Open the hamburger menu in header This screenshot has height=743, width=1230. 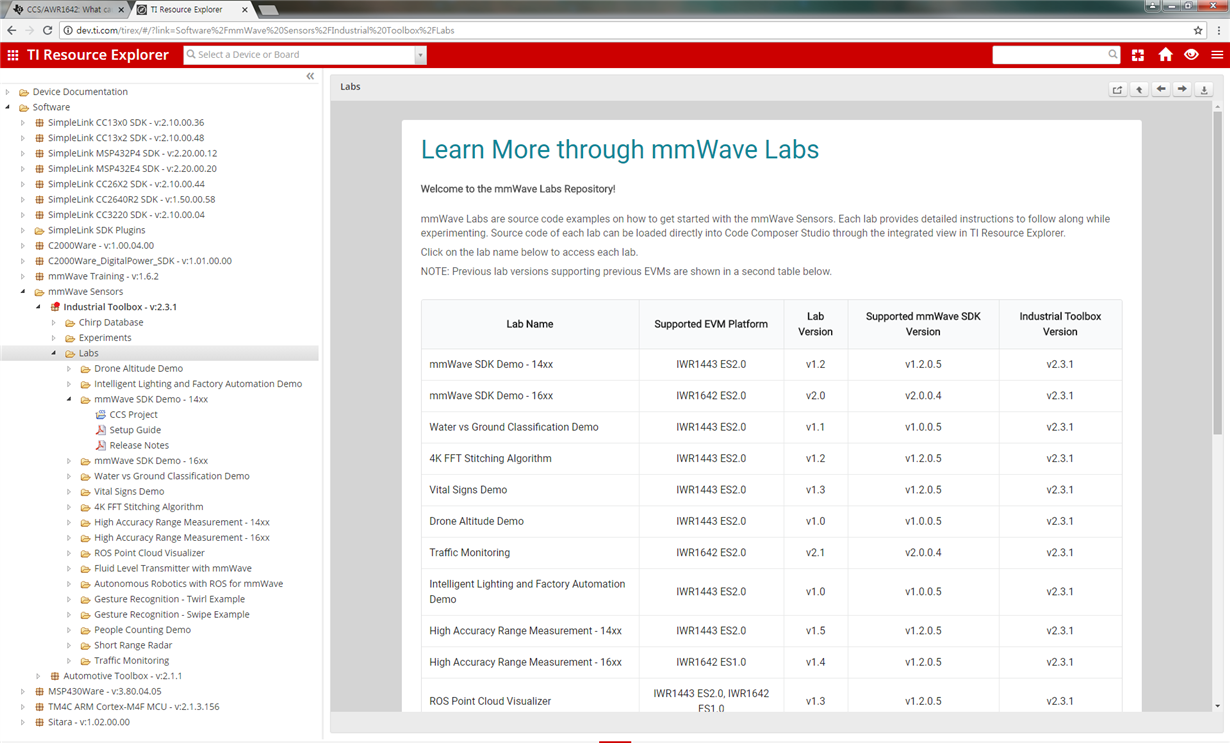[x=1217, y=55]
